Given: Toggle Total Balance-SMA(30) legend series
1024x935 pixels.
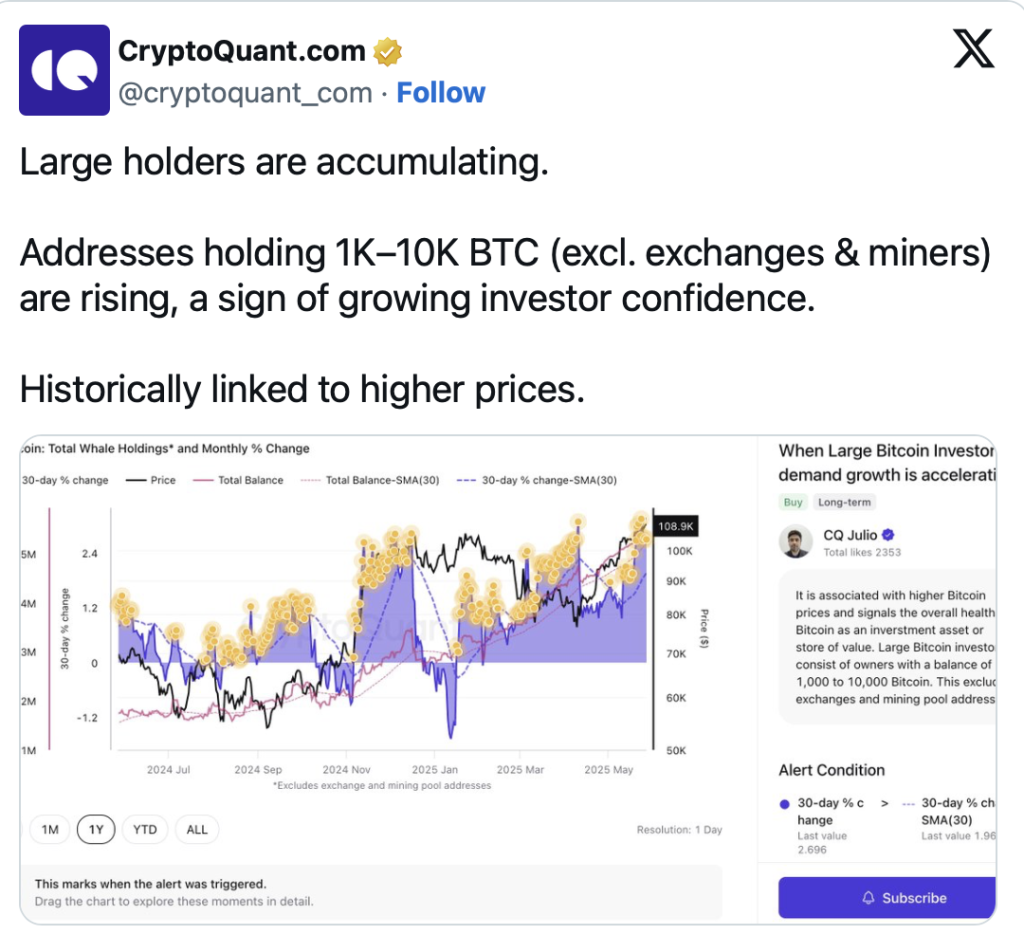Looking at the screenshot, I should [x=370, y=480].
